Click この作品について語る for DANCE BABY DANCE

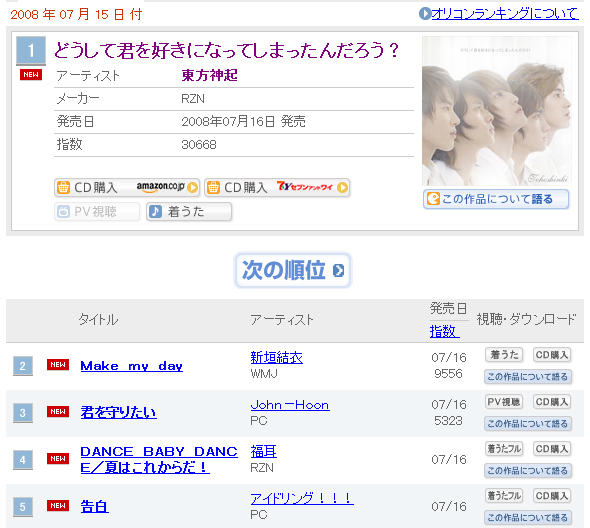528,470
